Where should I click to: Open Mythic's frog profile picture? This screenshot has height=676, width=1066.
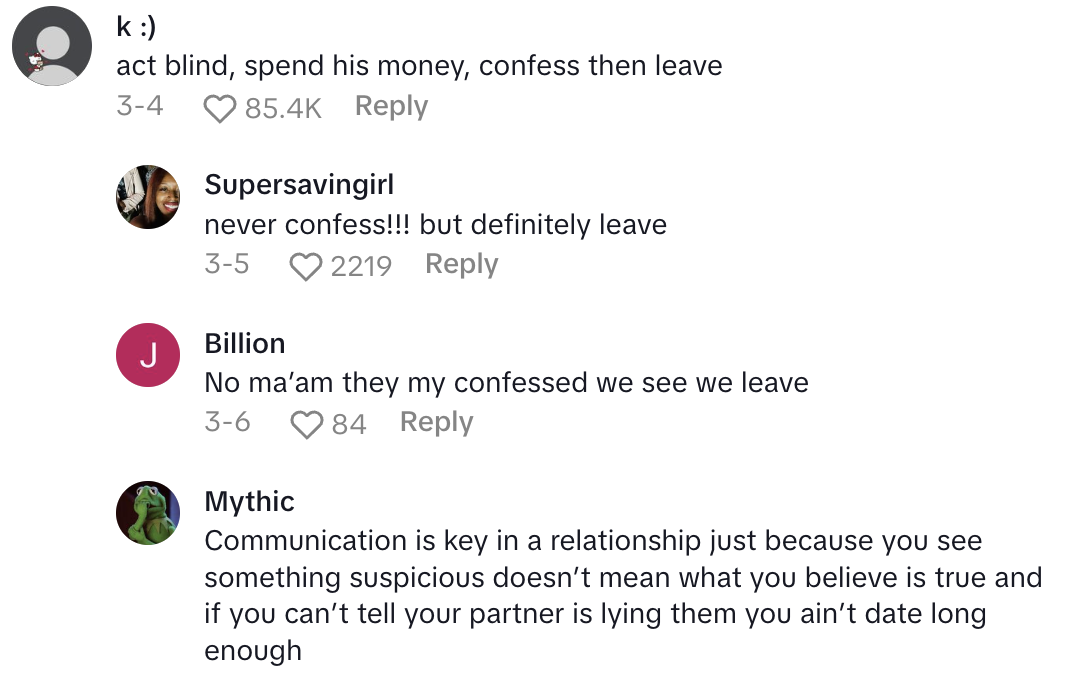[148, 514]
